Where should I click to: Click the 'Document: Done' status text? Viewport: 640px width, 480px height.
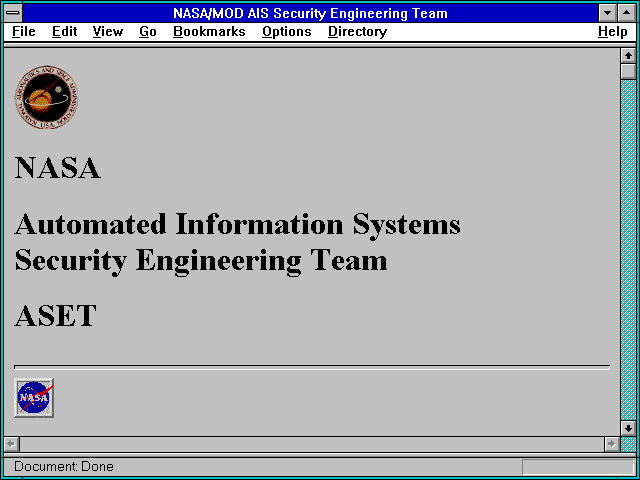pyautogui.click(x=64, y=467)
